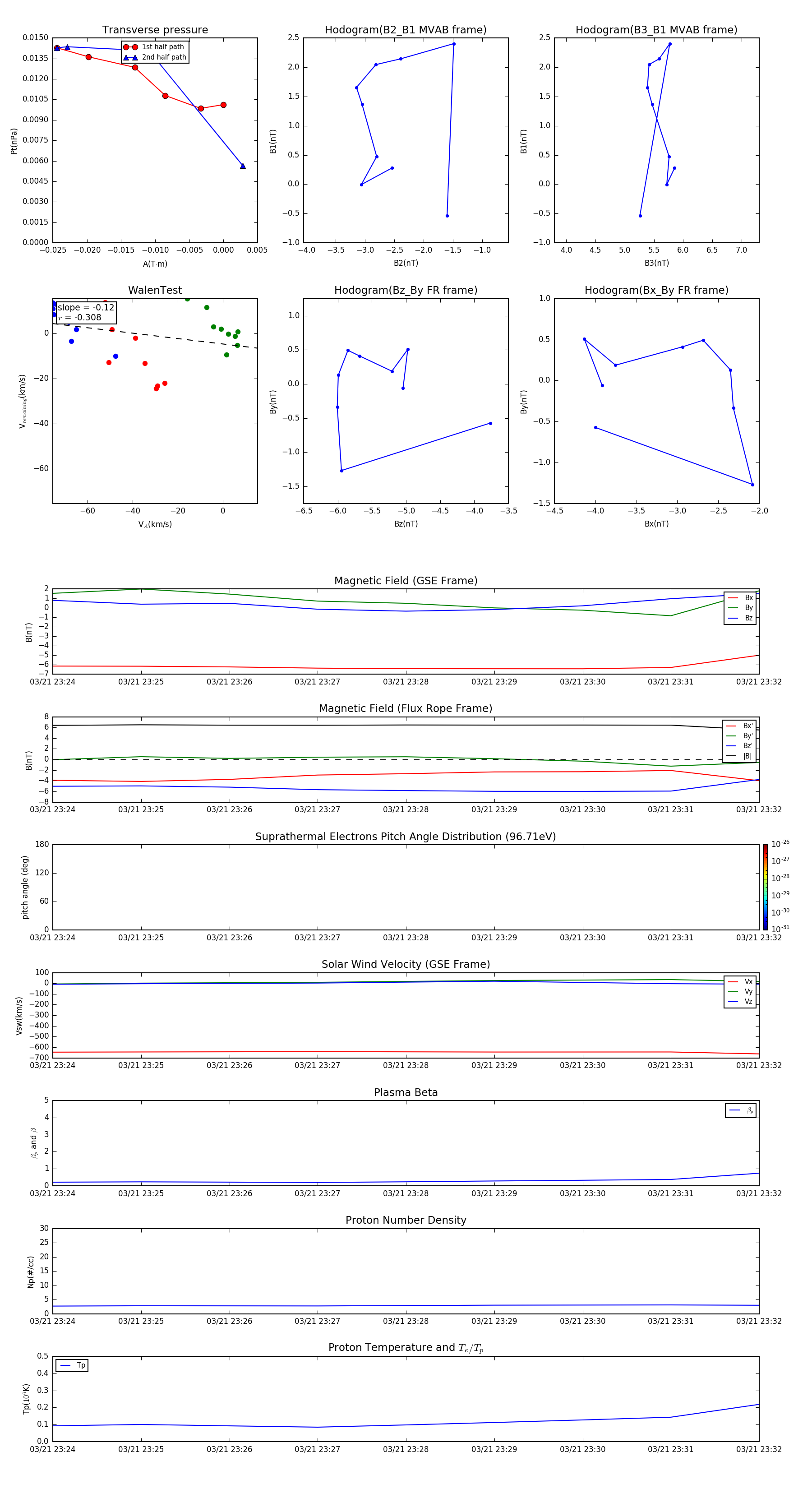812x1489 pixels.
Task: Select the "Hodogram(B2_B1 MVAB frame)" title
Action: [x=406, y=30]
